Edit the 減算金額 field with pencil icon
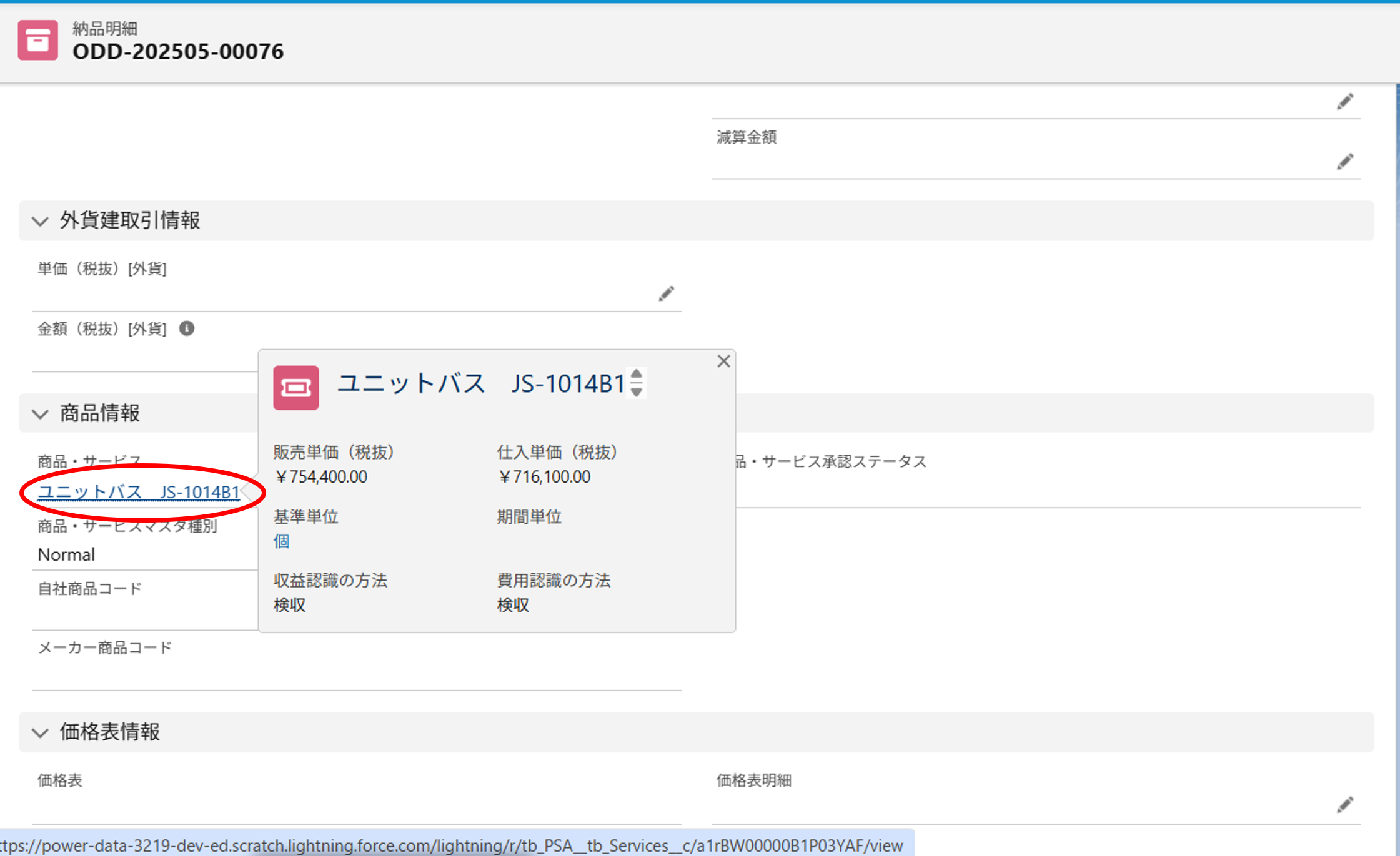 (x=1345, y=162)
